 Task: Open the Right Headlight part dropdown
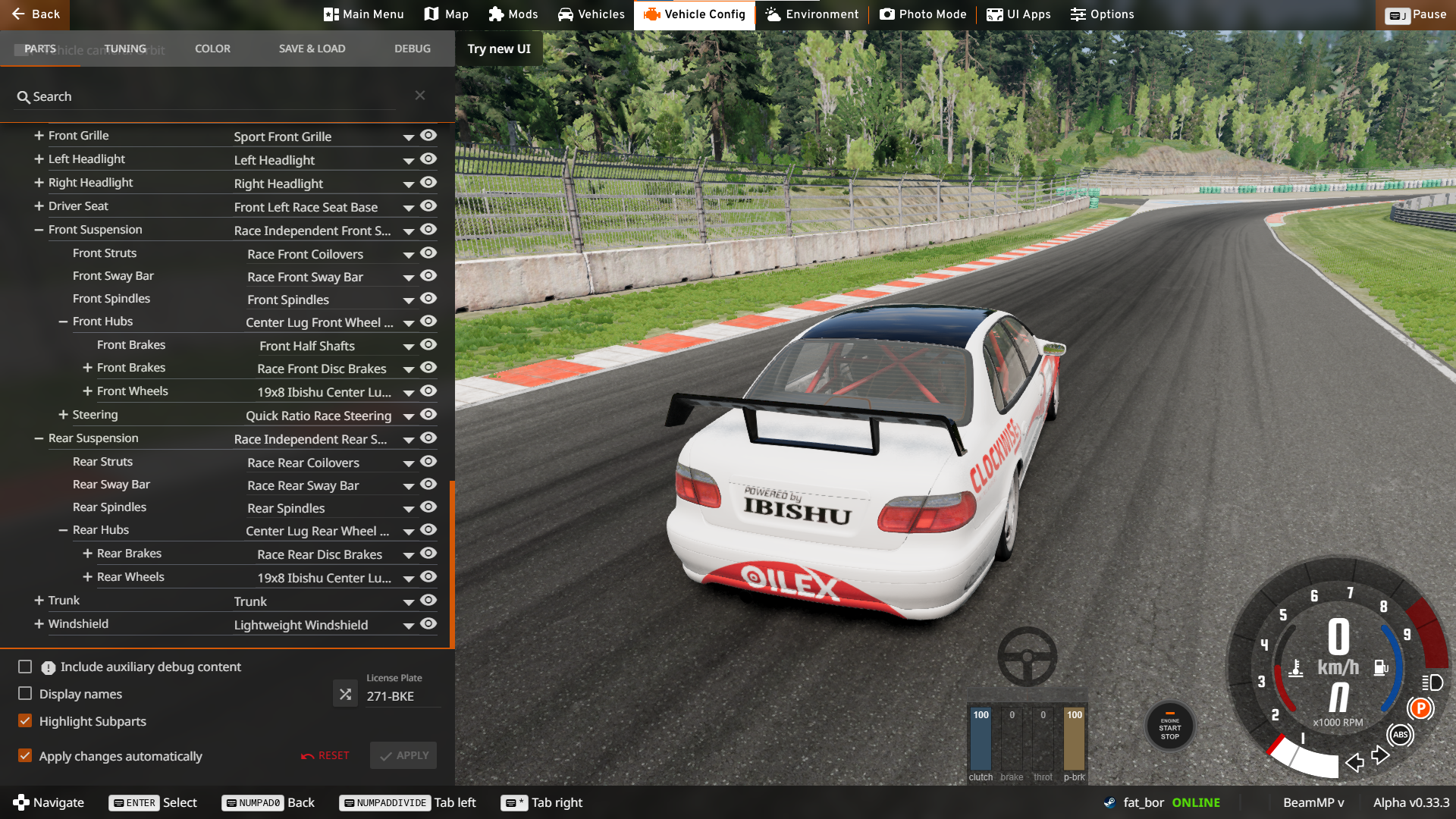(325, 184)
